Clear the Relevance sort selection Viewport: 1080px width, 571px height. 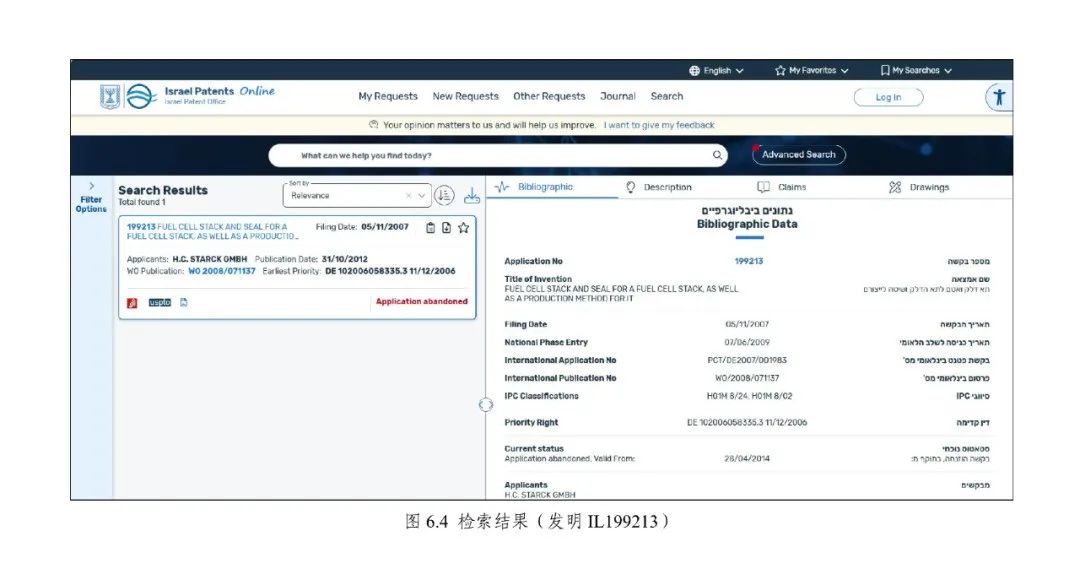[409, 196]
